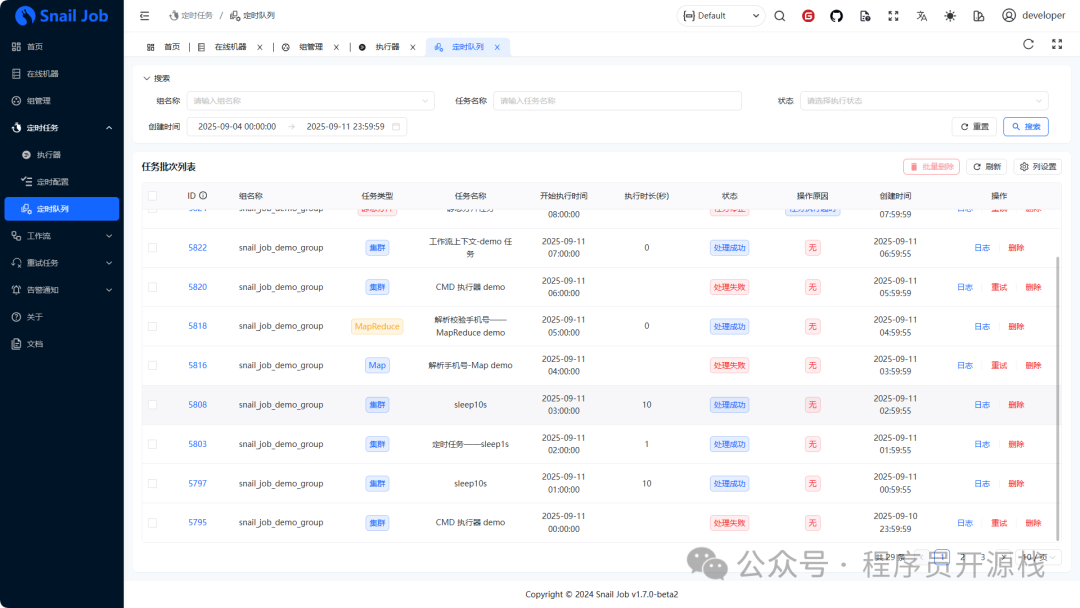The width and height of the screenshot is (1080, 608).
Task: Toggle light/dark theme sun icon
Action: click(950, 16)
